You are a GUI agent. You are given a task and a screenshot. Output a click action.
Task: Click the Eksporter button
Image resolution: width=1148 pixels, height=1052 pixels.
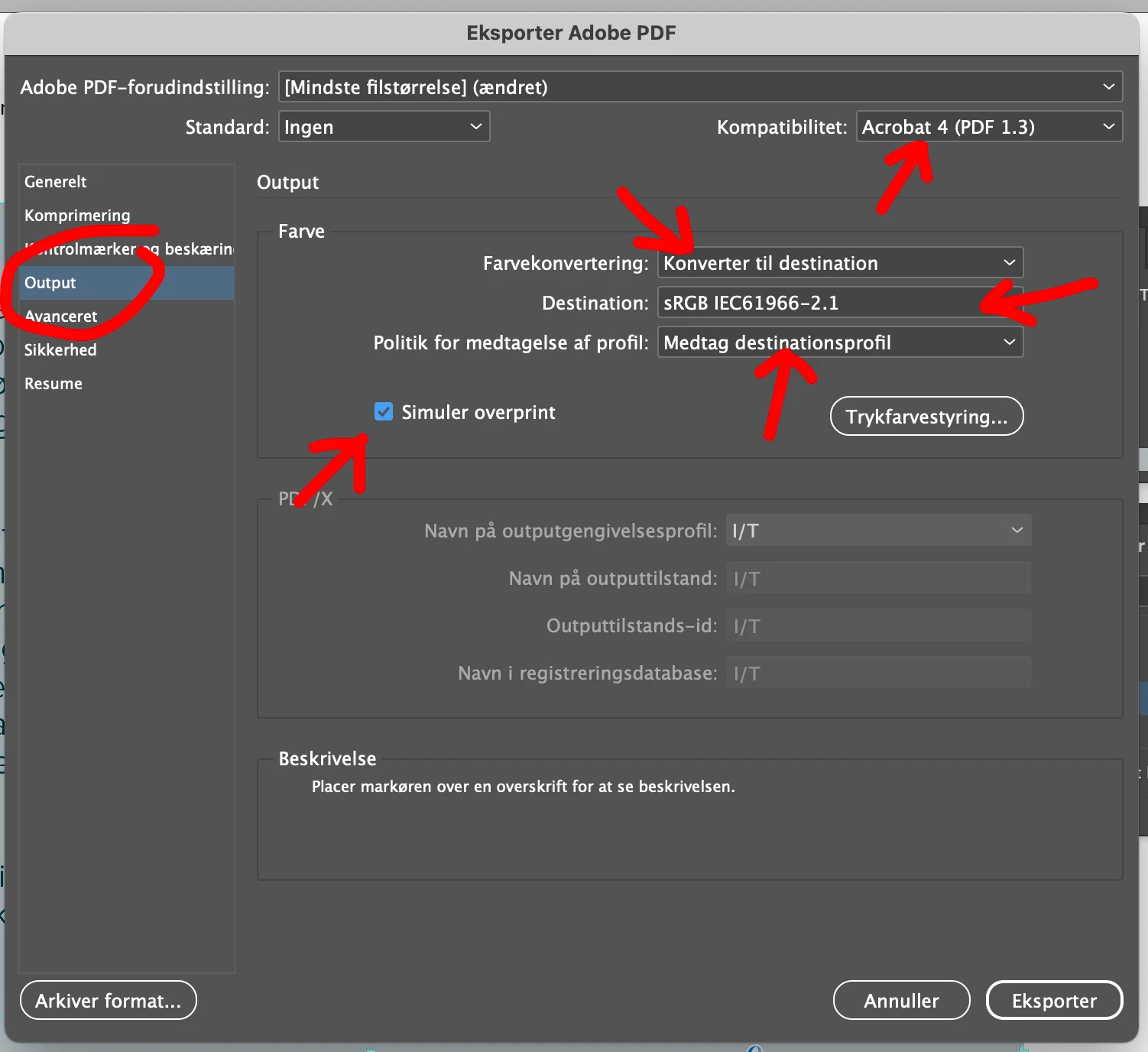(x=1054, y=1001)
